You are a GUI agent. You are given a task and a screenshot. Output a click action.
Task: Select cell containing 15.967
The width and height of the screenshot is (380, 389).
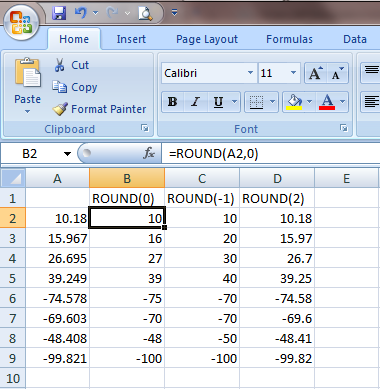(57, 238)
